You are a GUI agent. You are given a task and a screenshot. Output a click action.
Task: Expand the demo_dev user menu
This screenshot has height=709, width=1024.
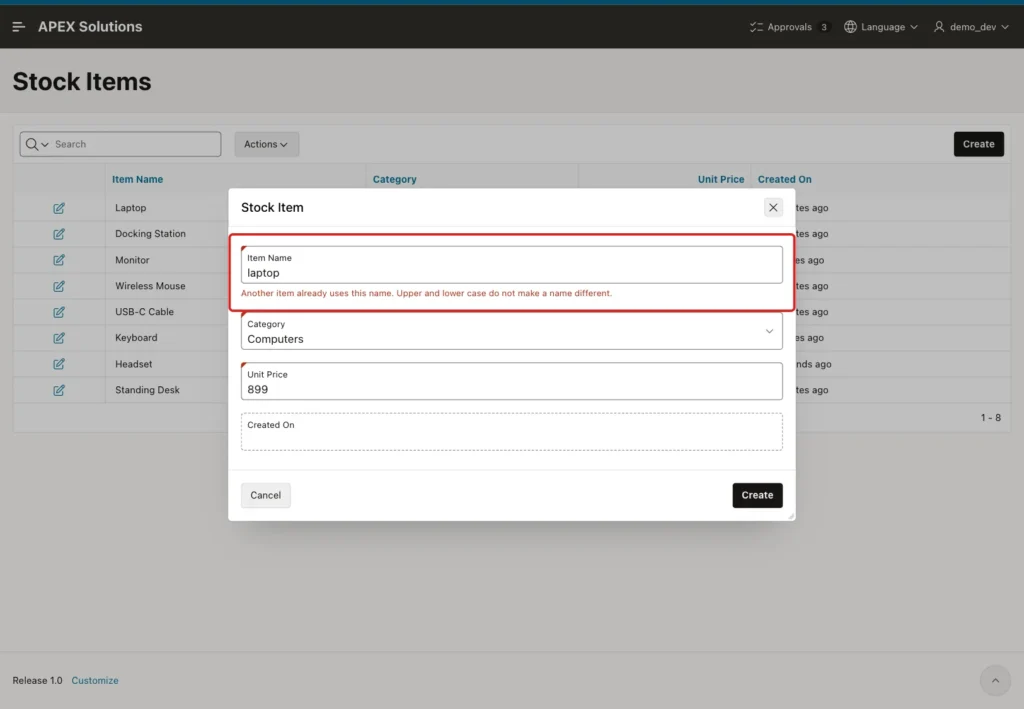[971, 27]
